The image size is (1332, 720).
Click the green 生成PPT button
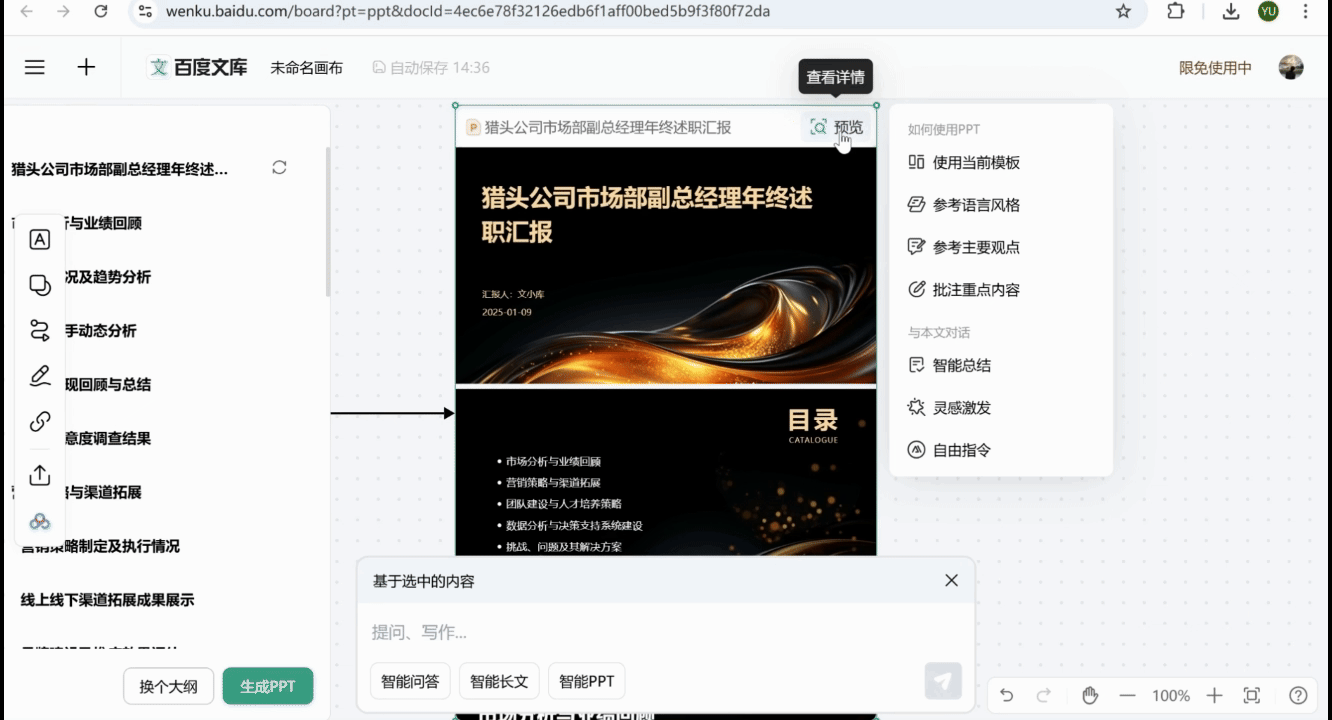click(267, 686)
